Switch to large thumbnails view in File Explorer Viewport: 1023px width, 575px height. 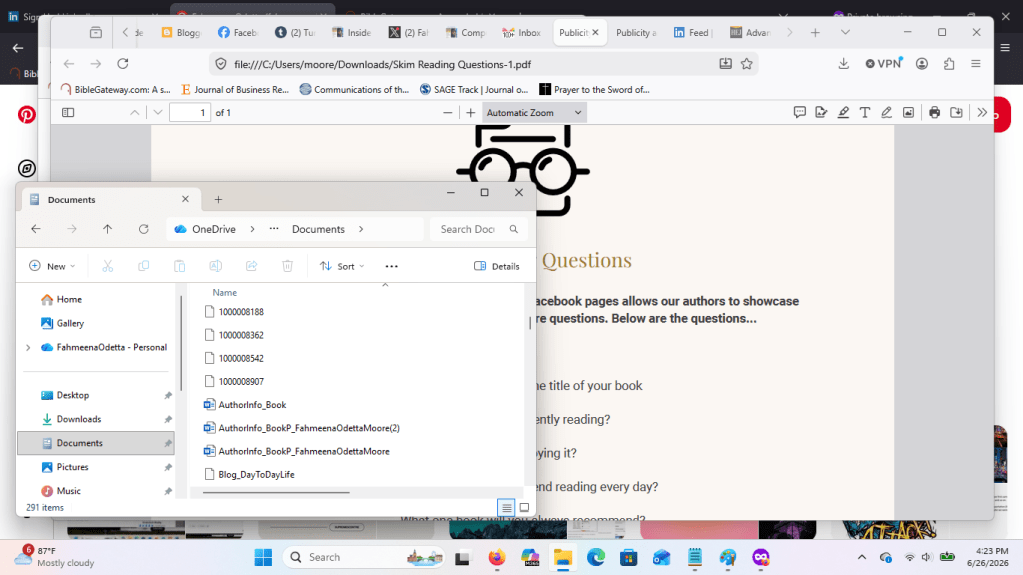pyautogui.click(x=524, y=507)
